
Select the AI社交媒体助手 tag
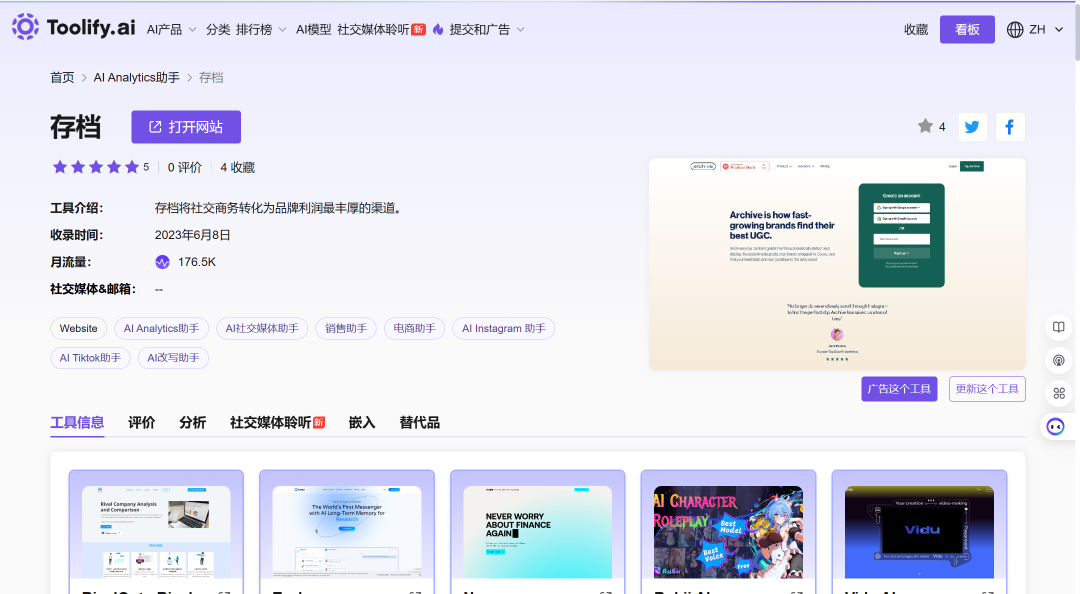(262, 329)
